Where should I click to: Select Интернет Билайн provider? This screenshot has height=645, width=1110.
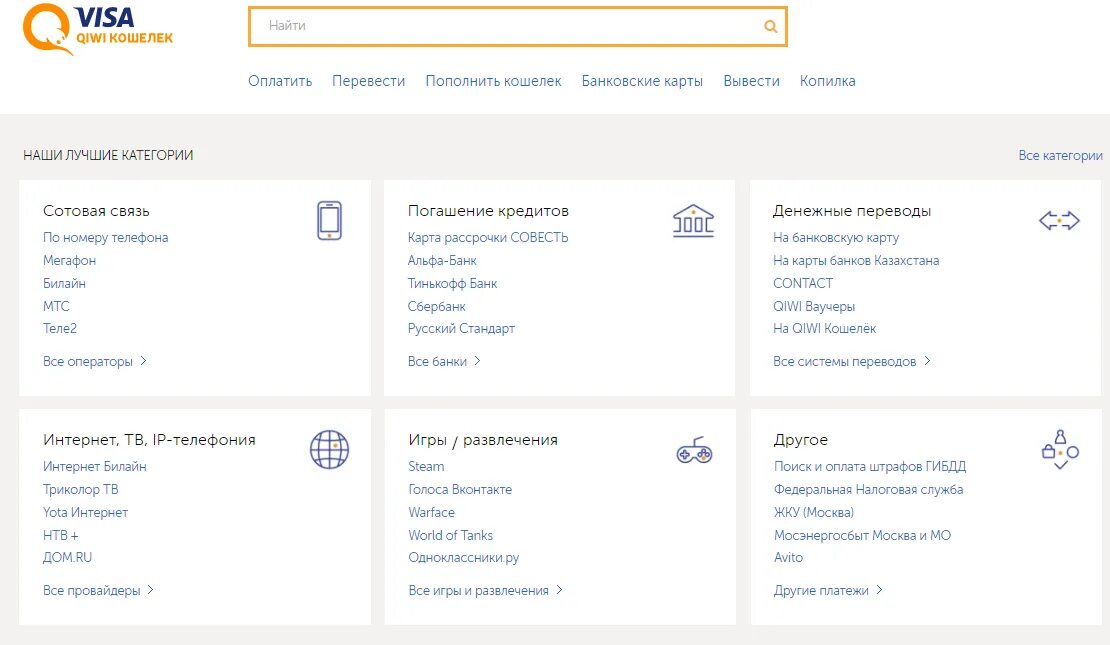[x=95, y=467]
